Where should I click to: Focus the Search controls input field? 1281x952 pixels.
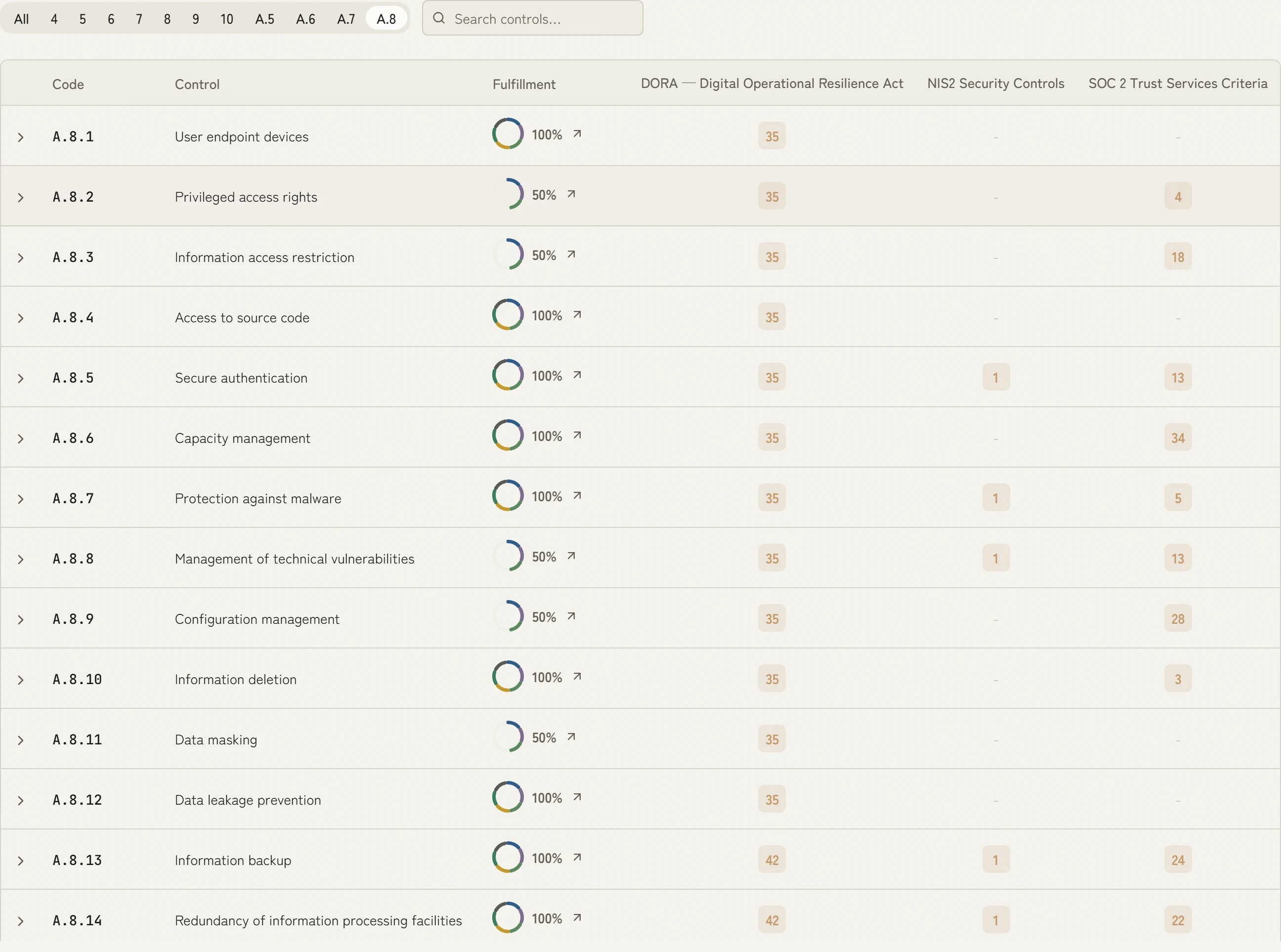tap(532, 18)
